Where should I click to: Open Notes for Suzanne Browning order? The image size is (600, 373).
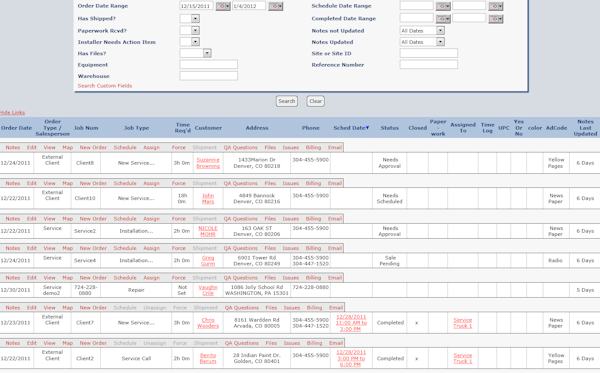coord(13,147)
